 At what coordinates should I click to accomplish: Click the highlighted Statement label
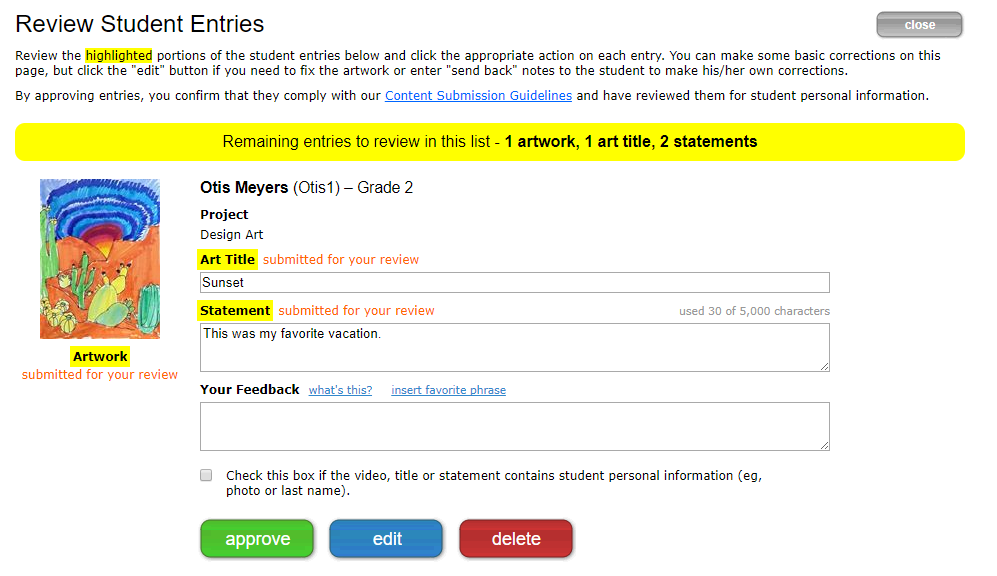pos(235,310)
